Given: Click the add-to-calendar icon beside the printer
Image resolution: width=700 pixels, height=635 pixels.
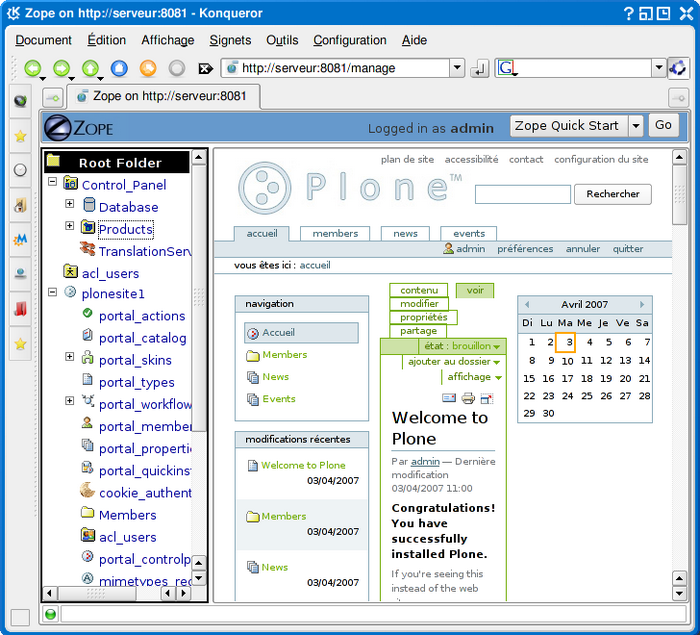Looking at the screenshot, I should point(487,398).
